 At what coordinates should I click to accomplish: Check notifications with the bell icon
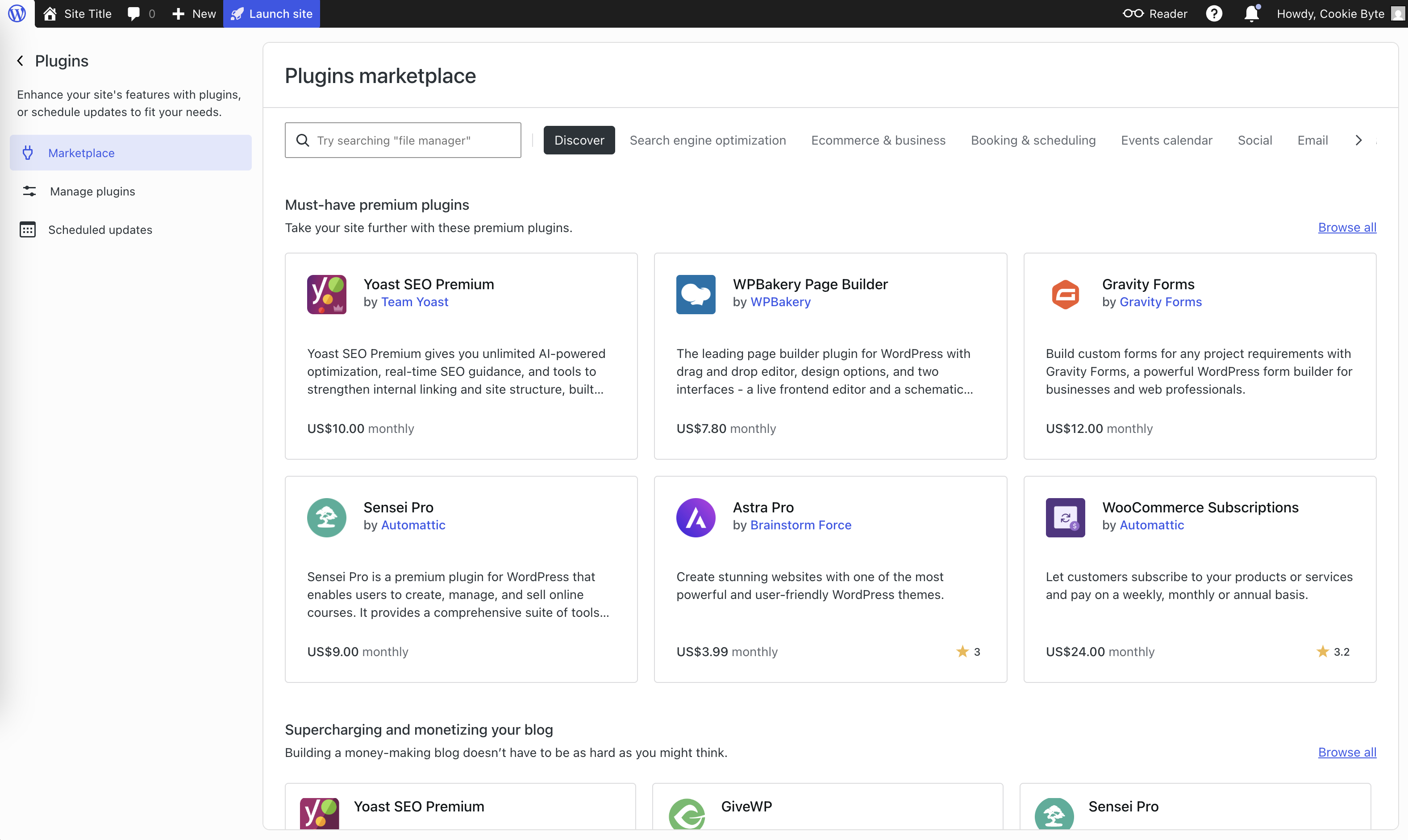[1250, 13]
